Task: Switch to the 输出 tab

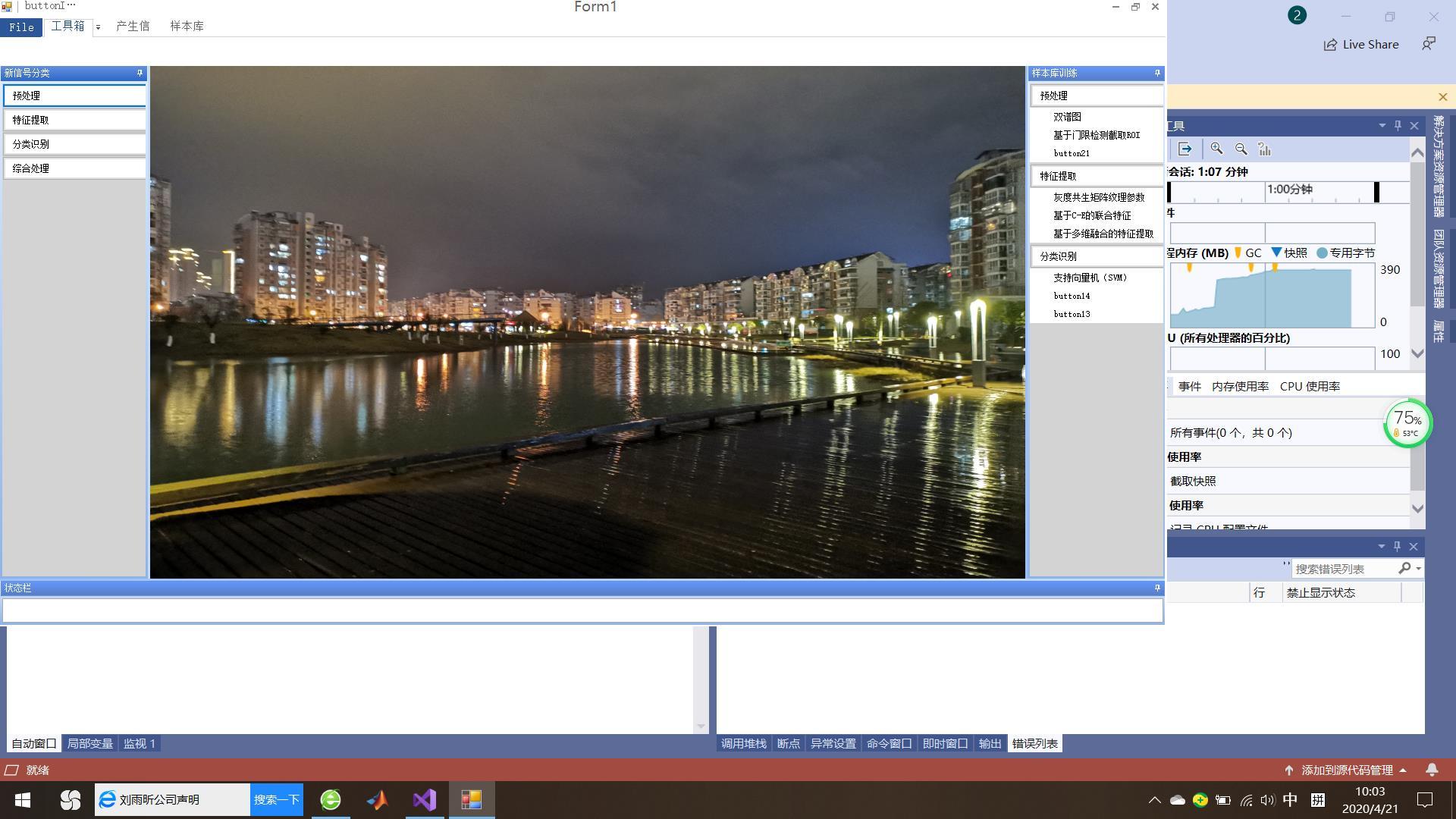Action: 990,744
